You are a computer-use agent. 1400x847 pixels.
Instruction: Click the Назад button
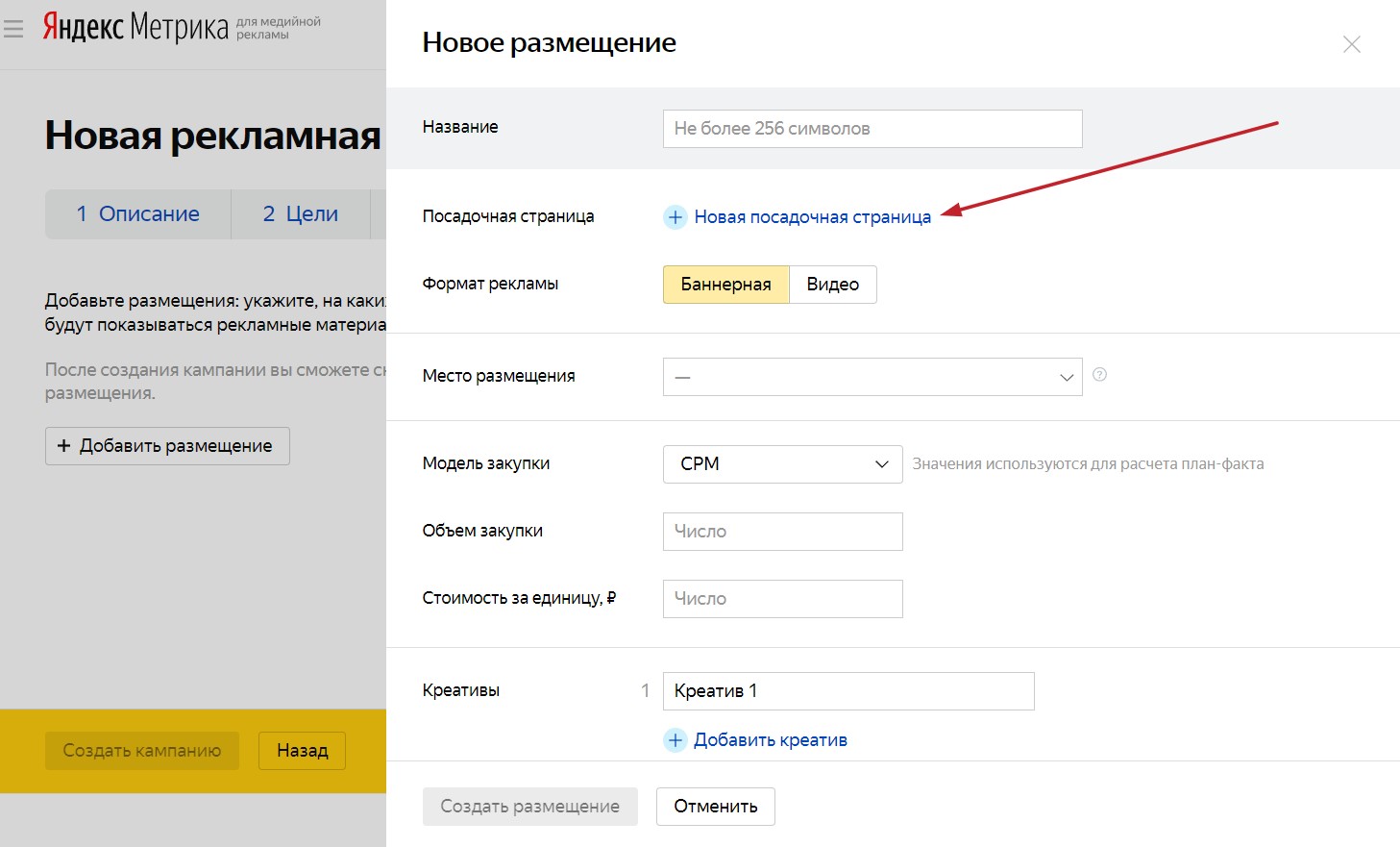302,751
